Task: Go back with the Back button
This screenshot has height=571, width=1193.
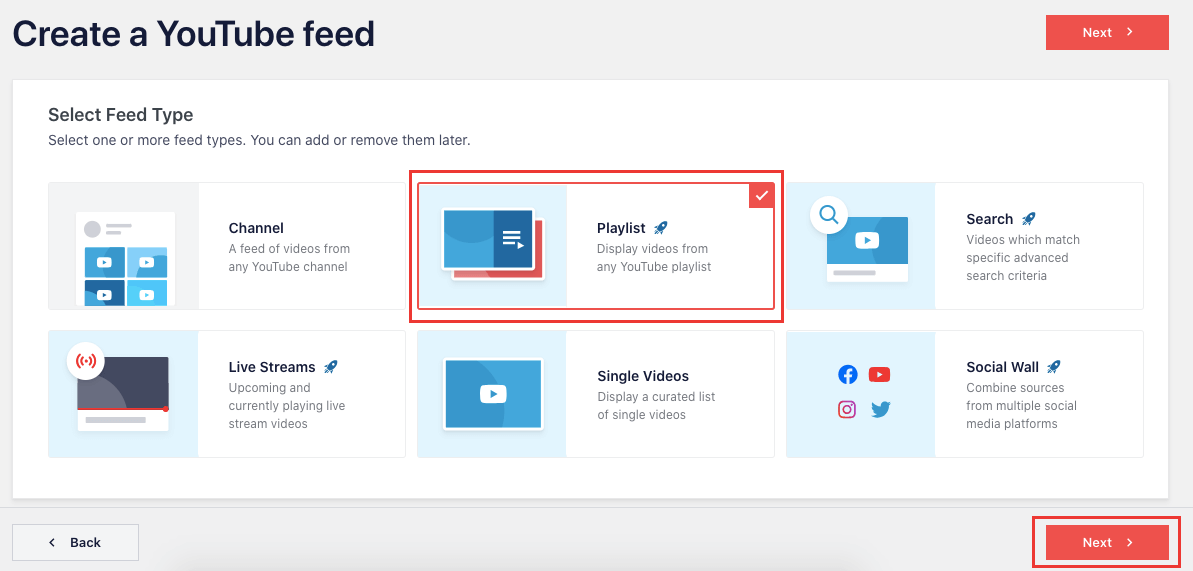Action: click(x=75, y=542)
